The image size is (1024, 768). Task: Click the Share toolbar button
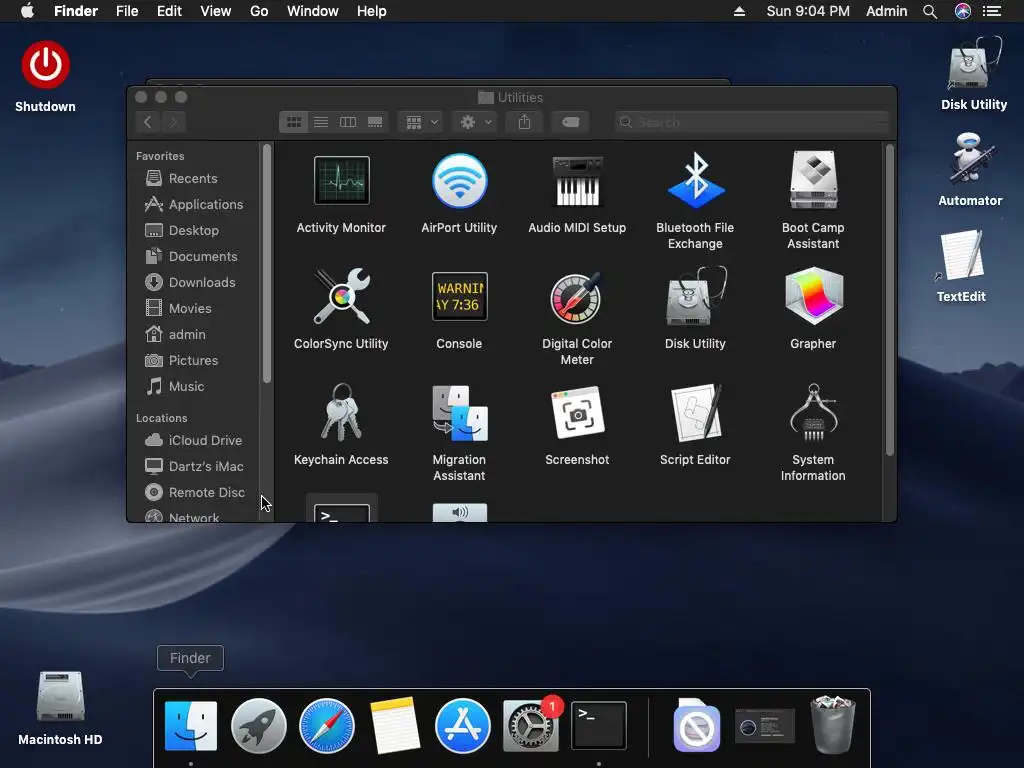[524, 122]
